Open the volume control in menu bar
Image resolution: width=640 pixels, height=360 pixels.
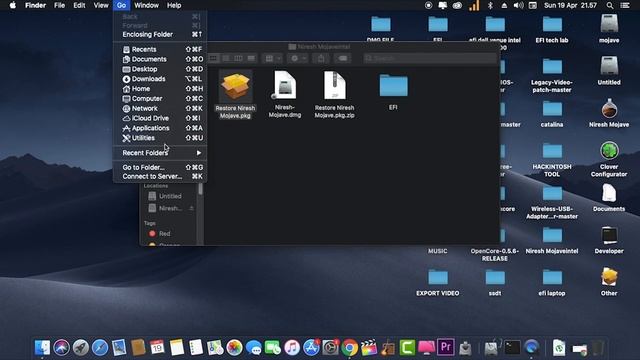tap(518, 5)
